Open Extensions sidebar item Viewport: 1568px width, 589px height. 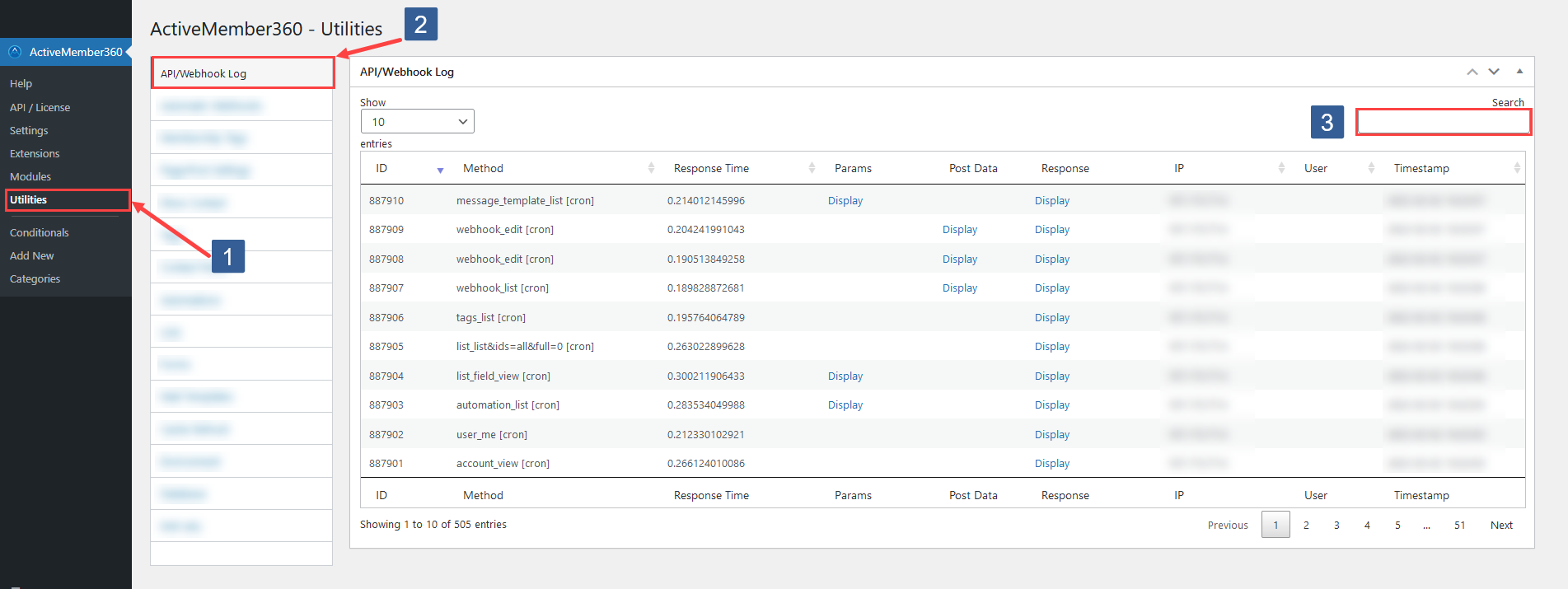pyautogui.click(x=35, y=153)
